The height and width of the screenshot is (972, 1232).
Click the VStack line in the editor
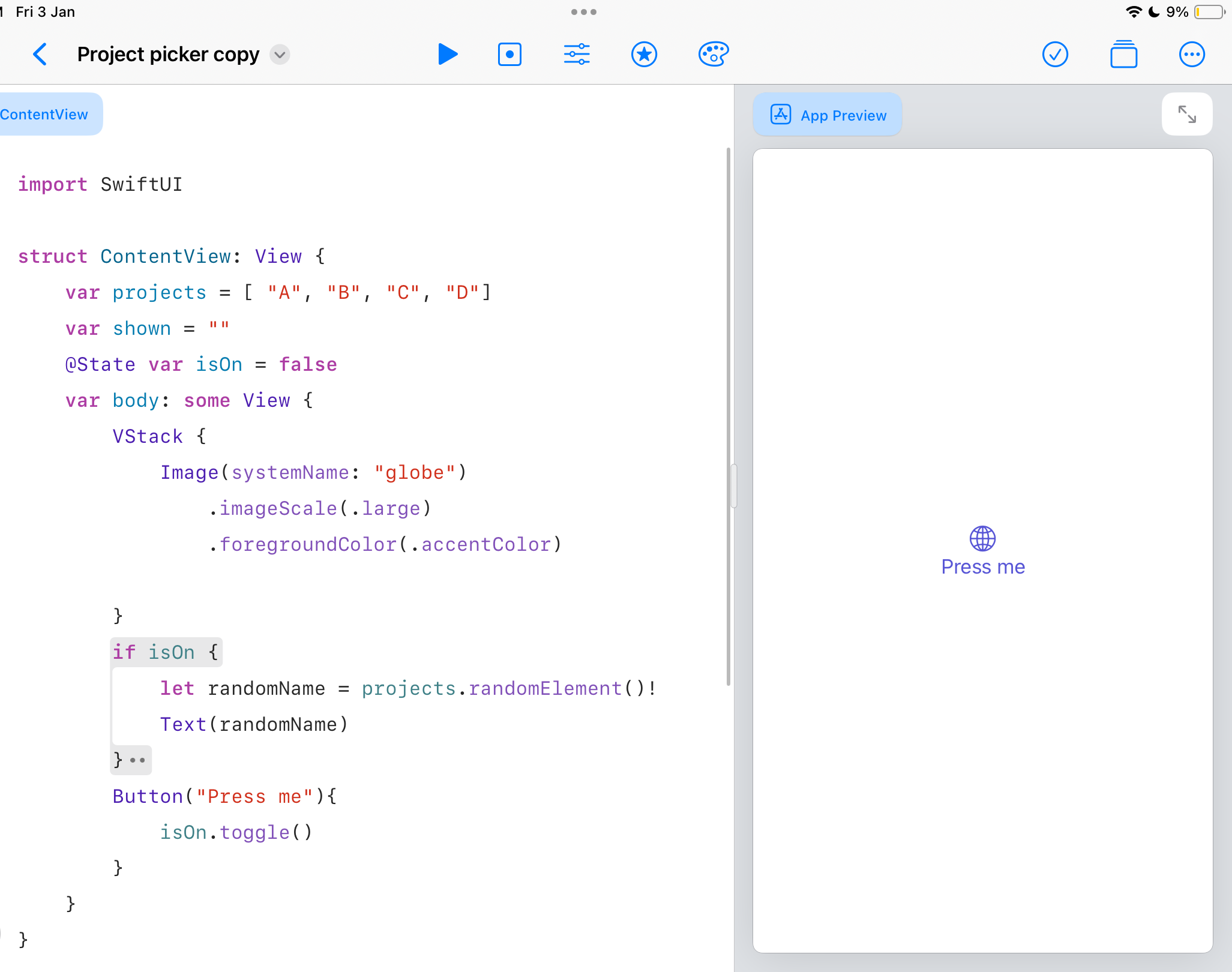[x=160, y=436]
